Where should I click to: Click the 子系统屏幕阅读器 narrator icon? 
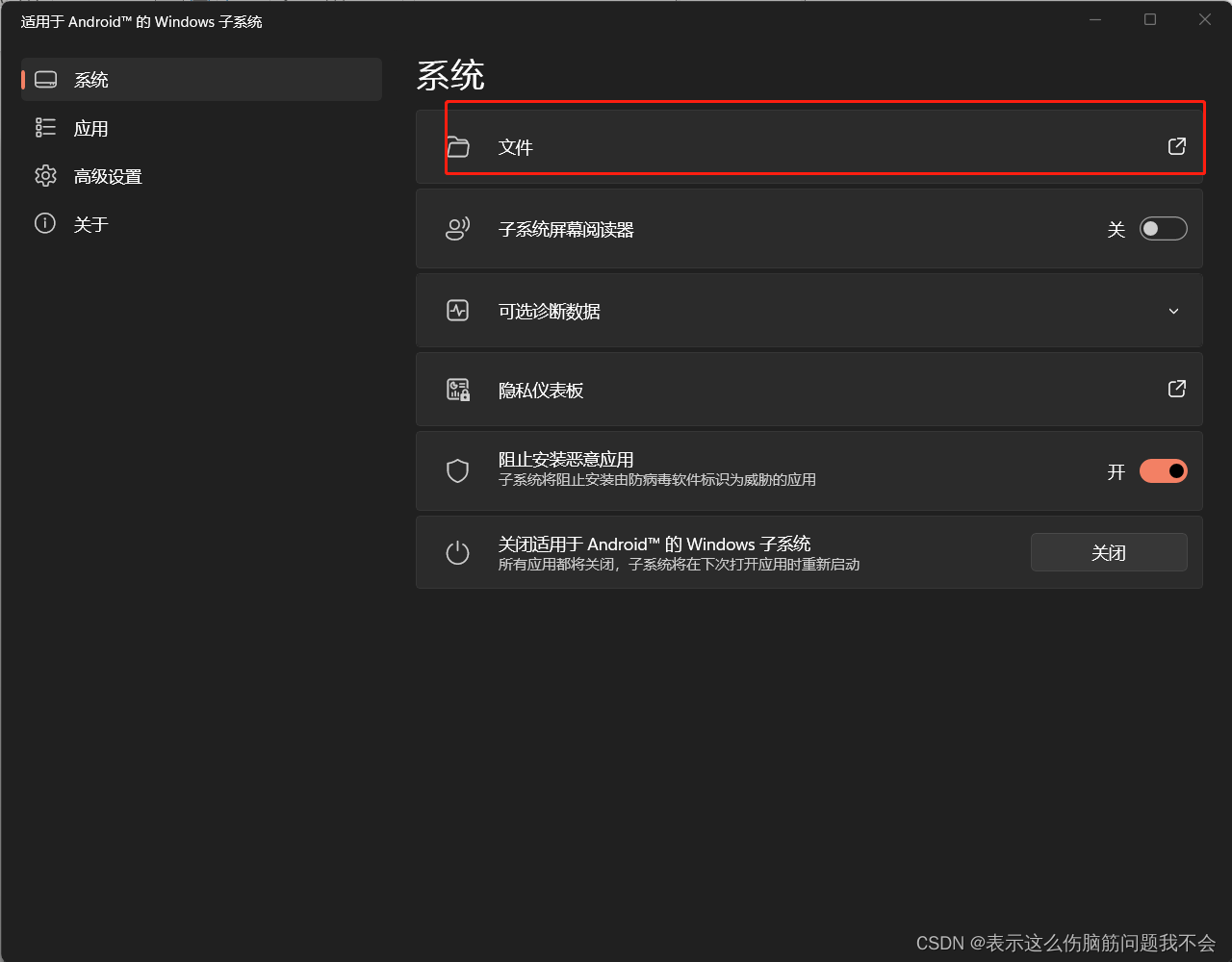coord(458,229)
